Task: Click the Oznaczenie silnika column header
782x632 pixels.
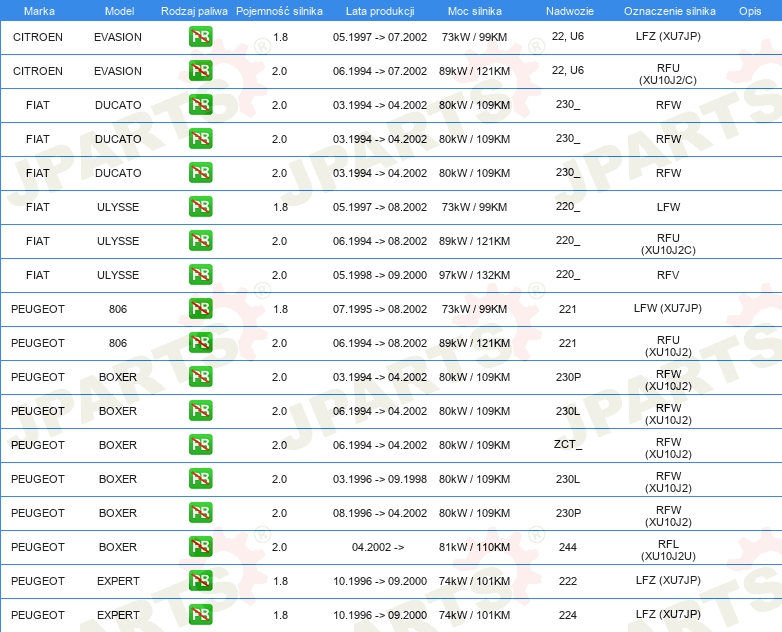Action: point(670,11)
